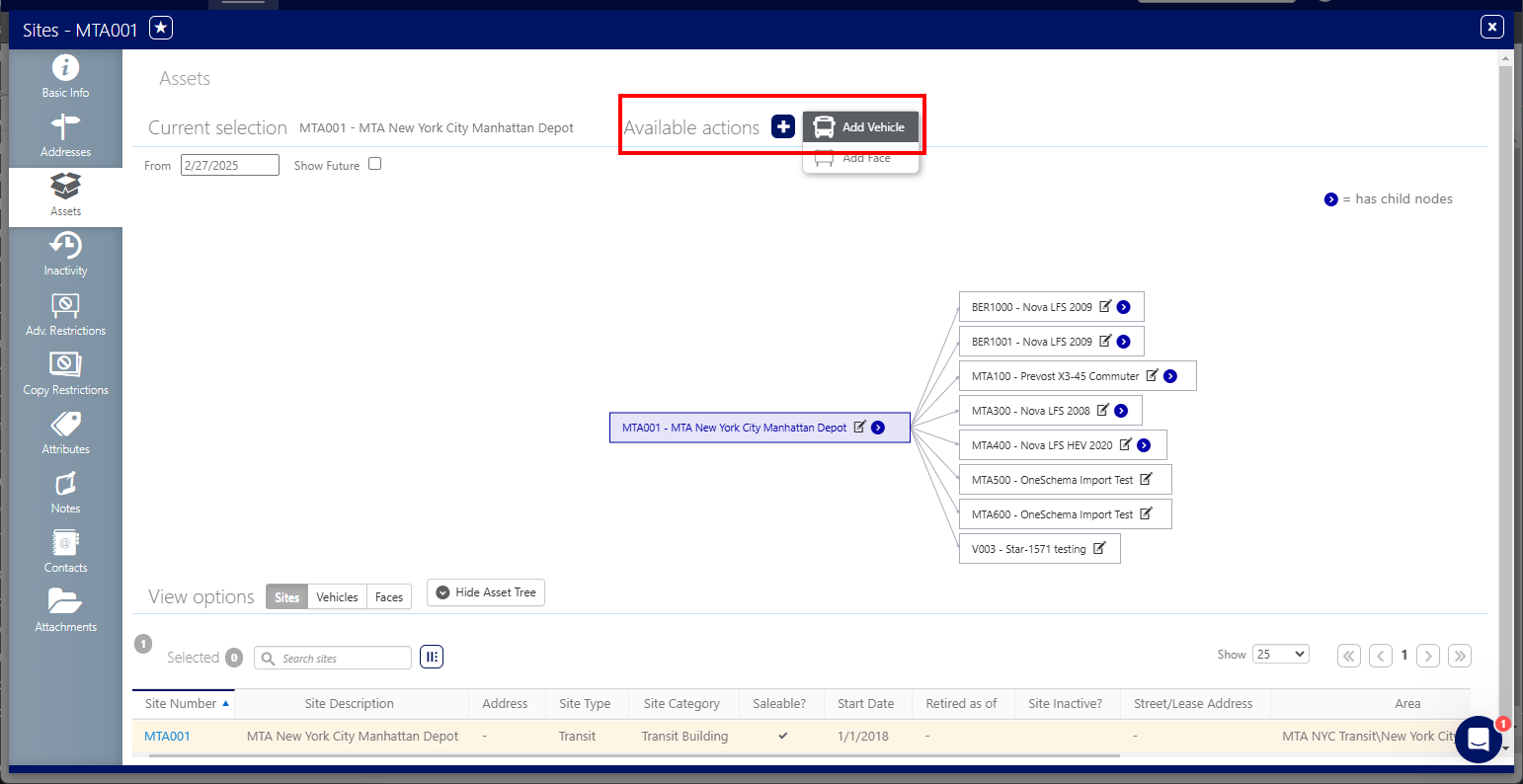Screen dimensions: 1523x784
Task: Click the plus icon beside Available actions
Action: coord(783,126)
